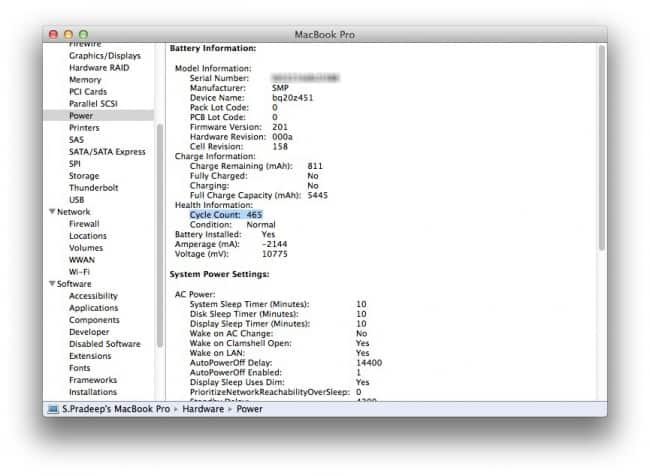This screenshot has height=476, width=650.
Task: Select Applications under Software
Action: tap(93, 308)
